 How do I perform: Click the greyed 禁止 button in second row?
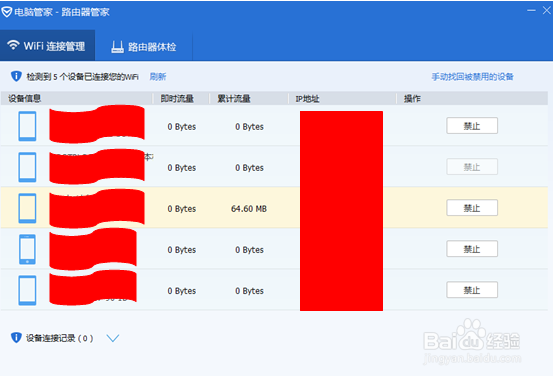[472, 167]
